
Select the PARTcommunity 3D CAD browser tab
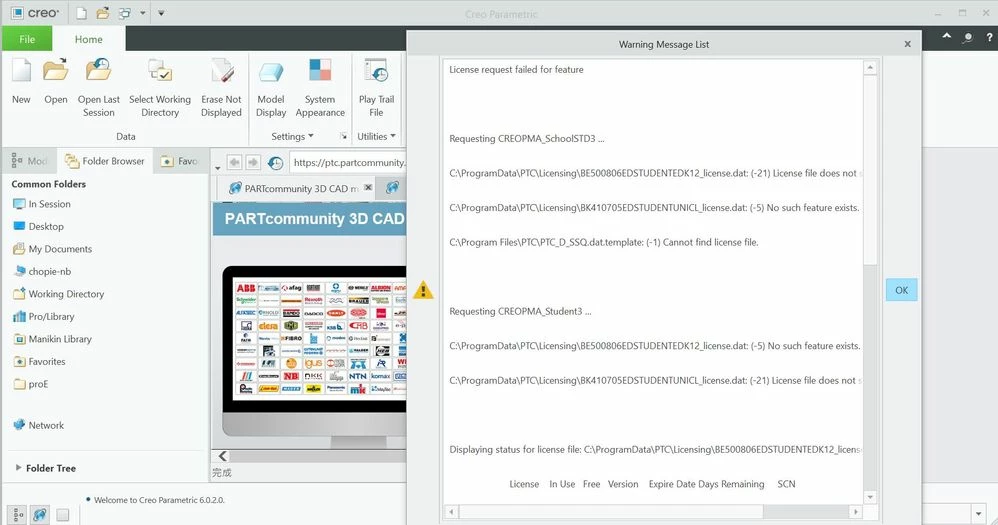(x=296, y=188)
